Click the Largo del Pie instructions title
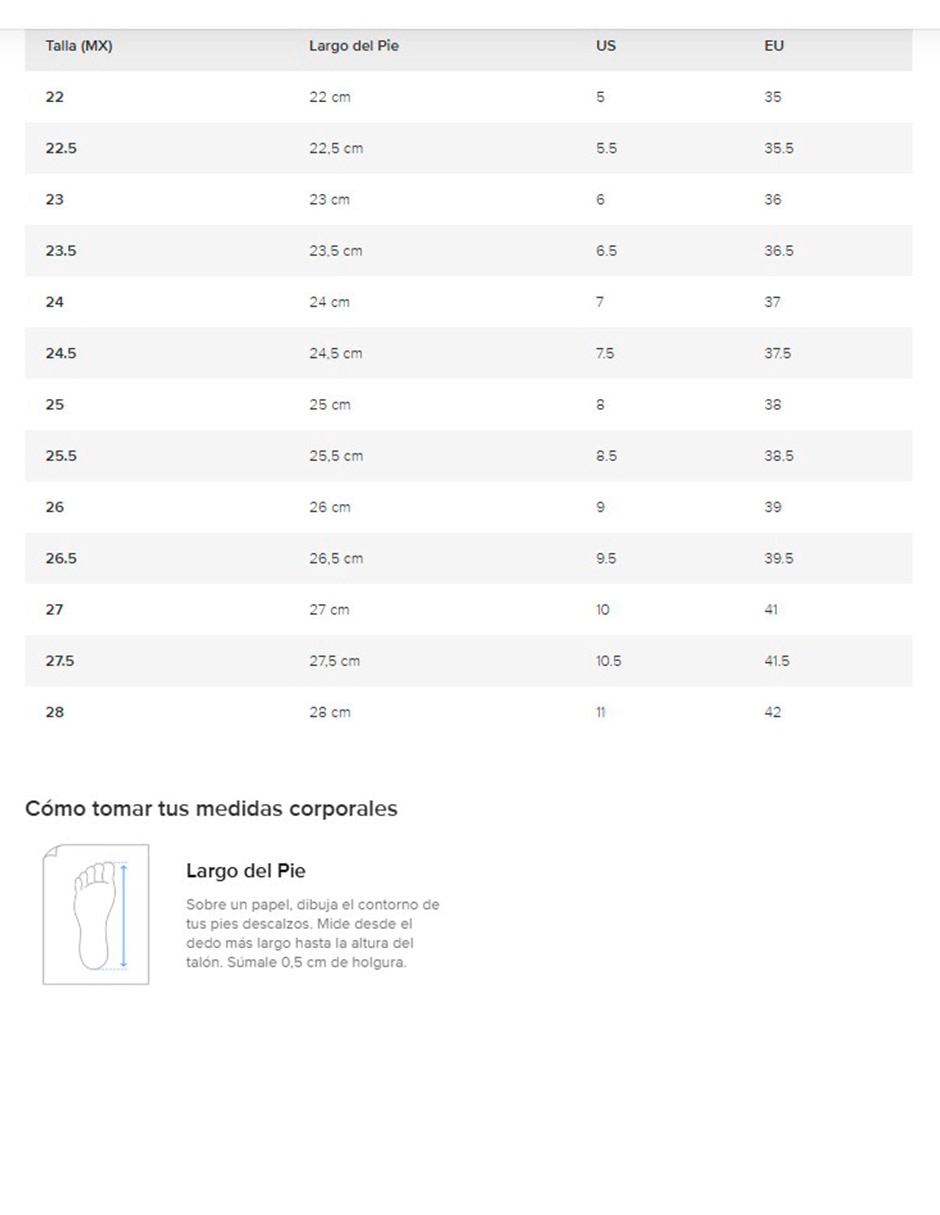This screenshot has width=940, height=1215. point(246,871)
